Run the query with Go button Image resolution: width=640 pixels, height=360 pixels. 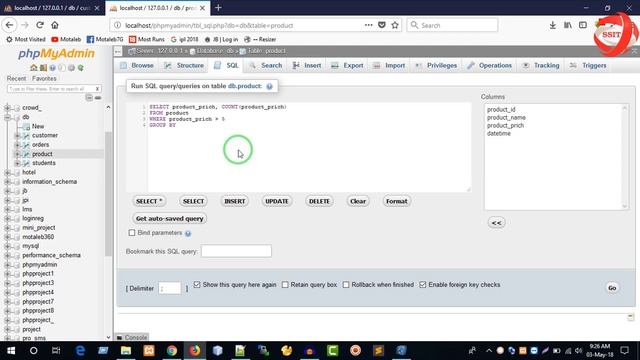(x=612, y=288)
